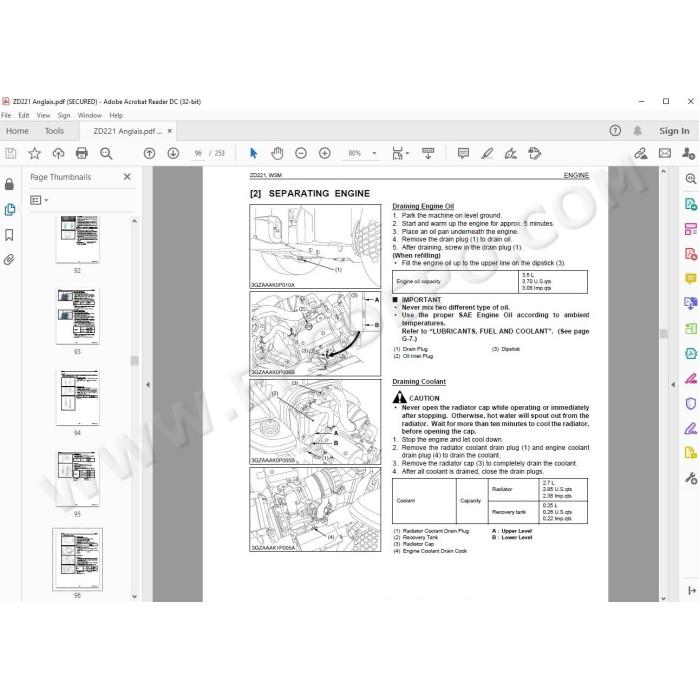Open the zoom level dropdown
Screen dimensions: 700x700
coord(374,154)
